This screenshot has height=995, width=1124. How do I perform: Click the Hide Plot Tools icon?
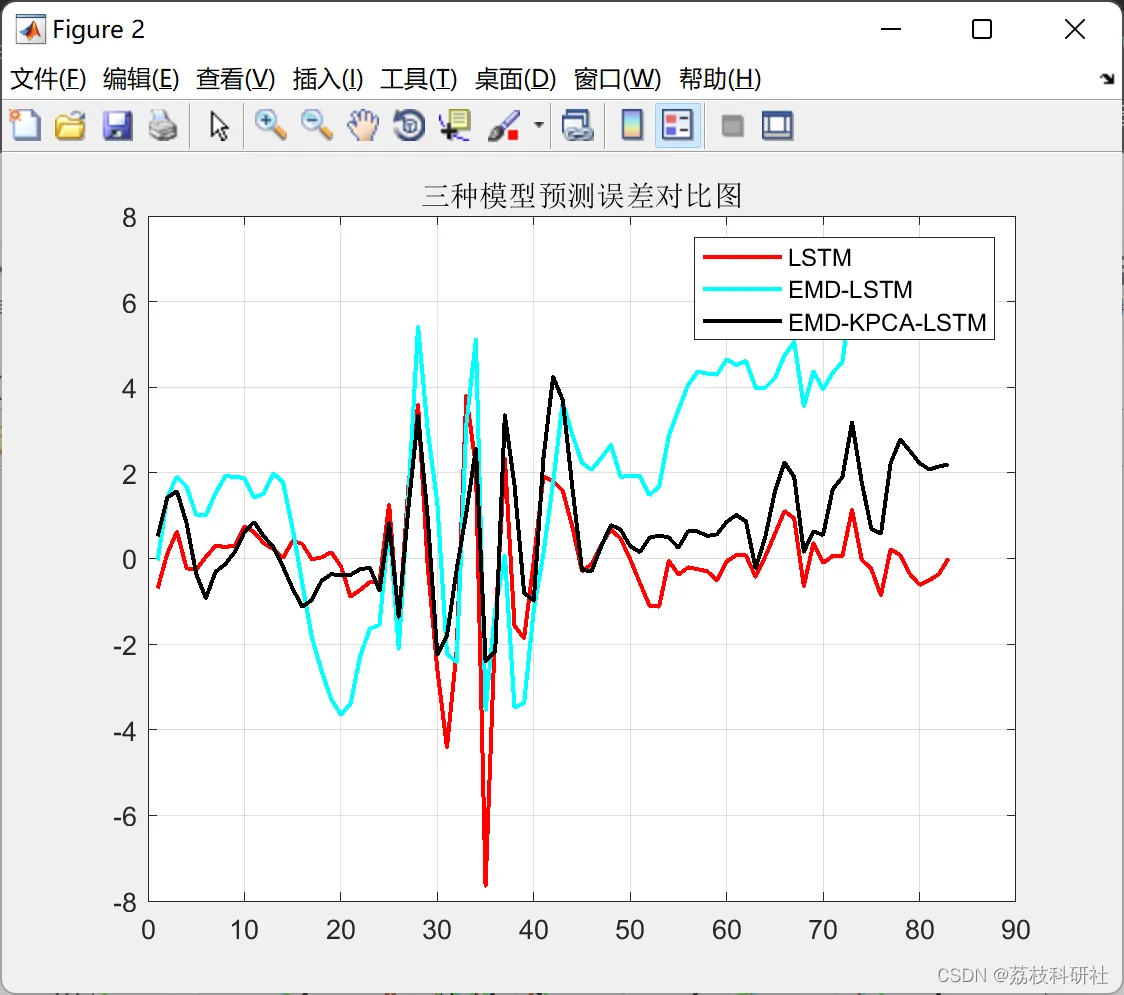[732, 127]
